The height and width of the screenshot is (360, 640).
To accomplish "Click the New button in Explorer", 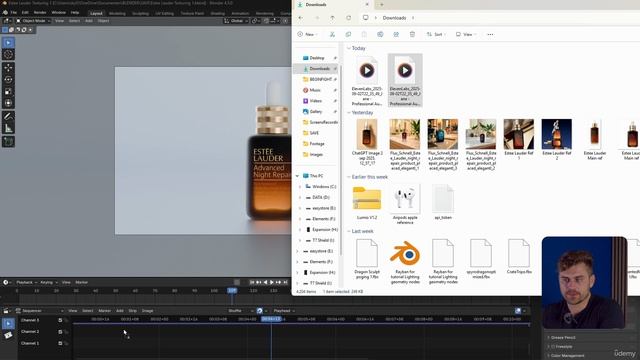I will coord(307,34).
